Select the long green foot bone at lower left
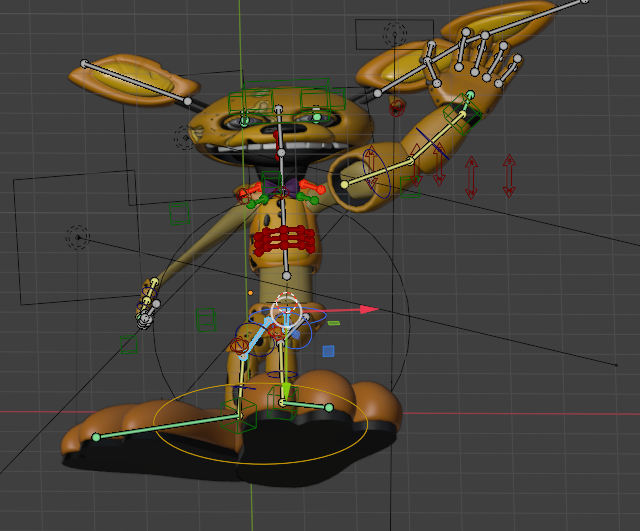This screenshot has width=640, height=531. point(167,427)
